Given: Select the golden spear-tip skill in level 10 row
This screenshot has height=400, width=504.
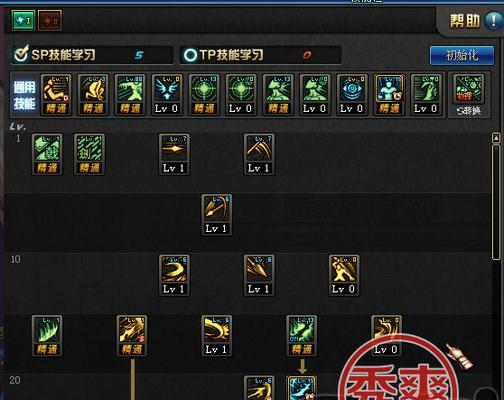Looking at the screenshot, I should point(259,275).
